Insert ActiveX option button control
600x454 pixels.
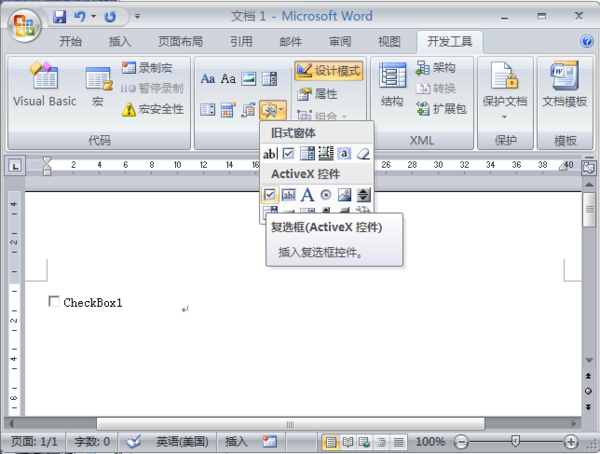point(326,195)
